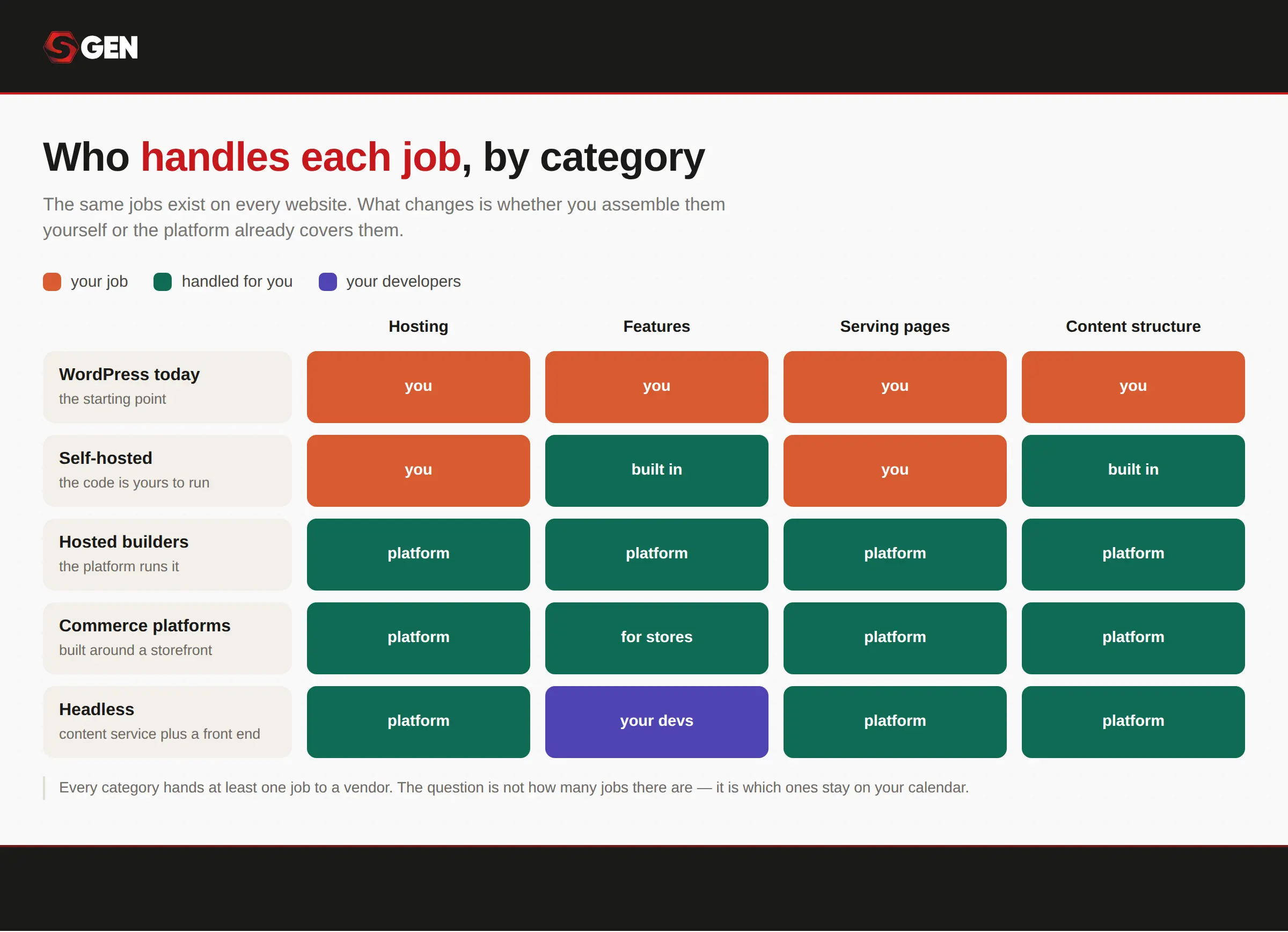Click the Hosted builders Features 'platform' cell
Image resolution: width=1288 pixels, height=932 pixels.
656,555
